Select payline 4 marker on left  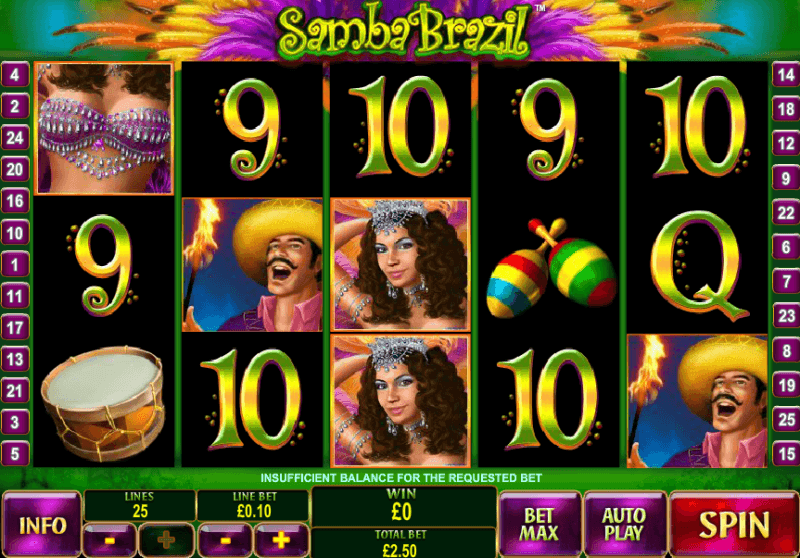[x=15, y=75]
